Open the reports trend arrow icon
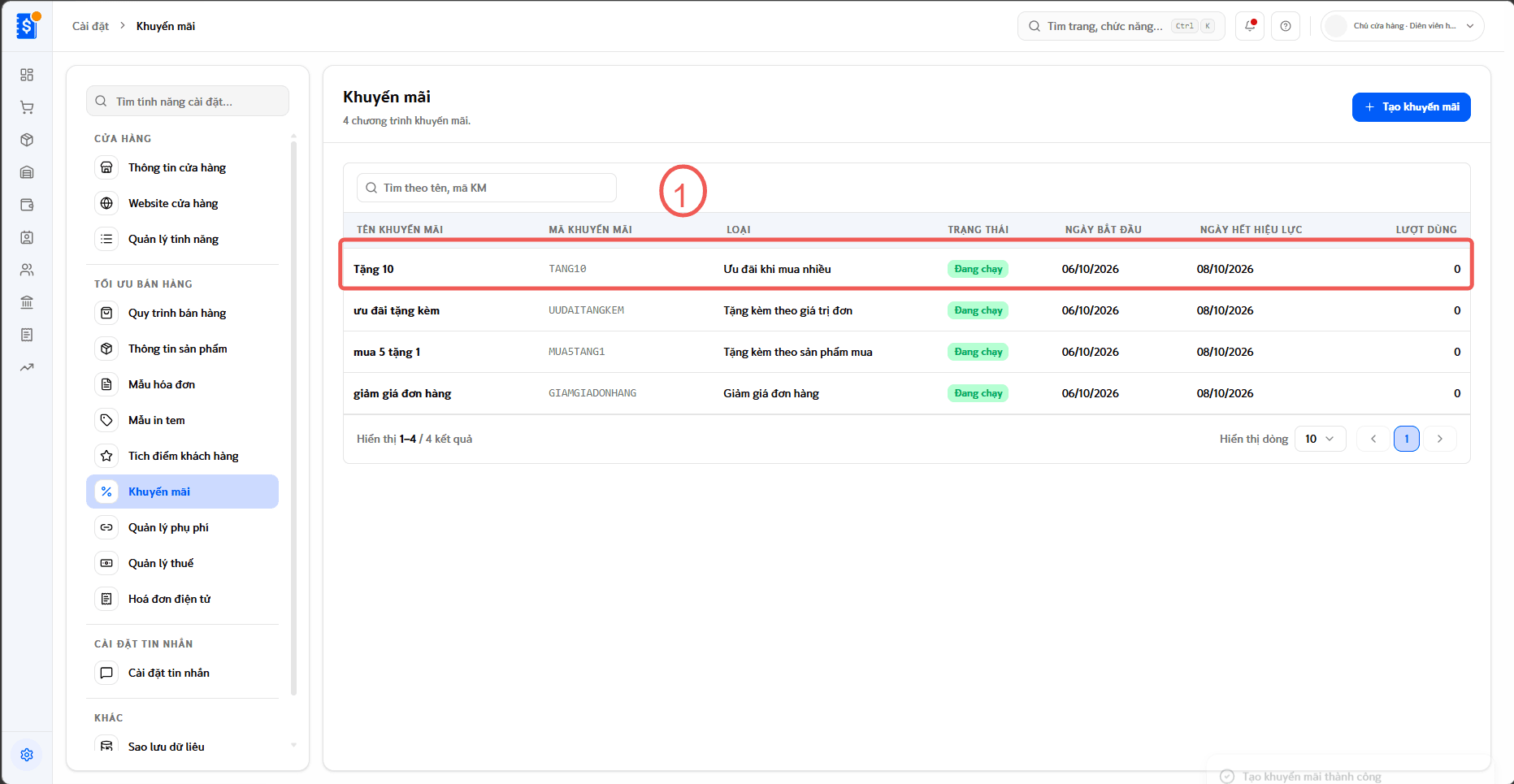The width and height of the screenshot is (1514, 784). click(27, 367)
